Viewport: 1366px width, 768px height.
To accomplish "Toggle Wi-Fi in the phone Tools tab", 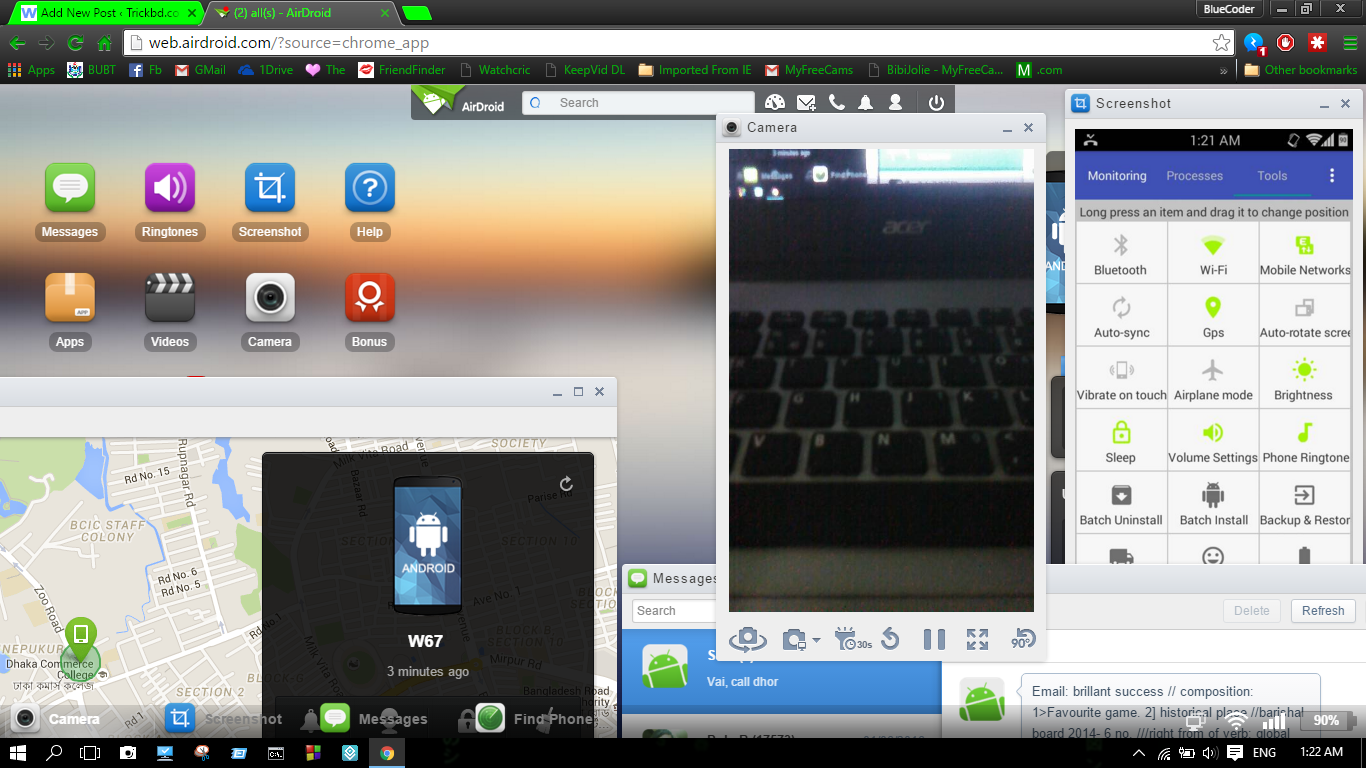I will (1213, 253).
